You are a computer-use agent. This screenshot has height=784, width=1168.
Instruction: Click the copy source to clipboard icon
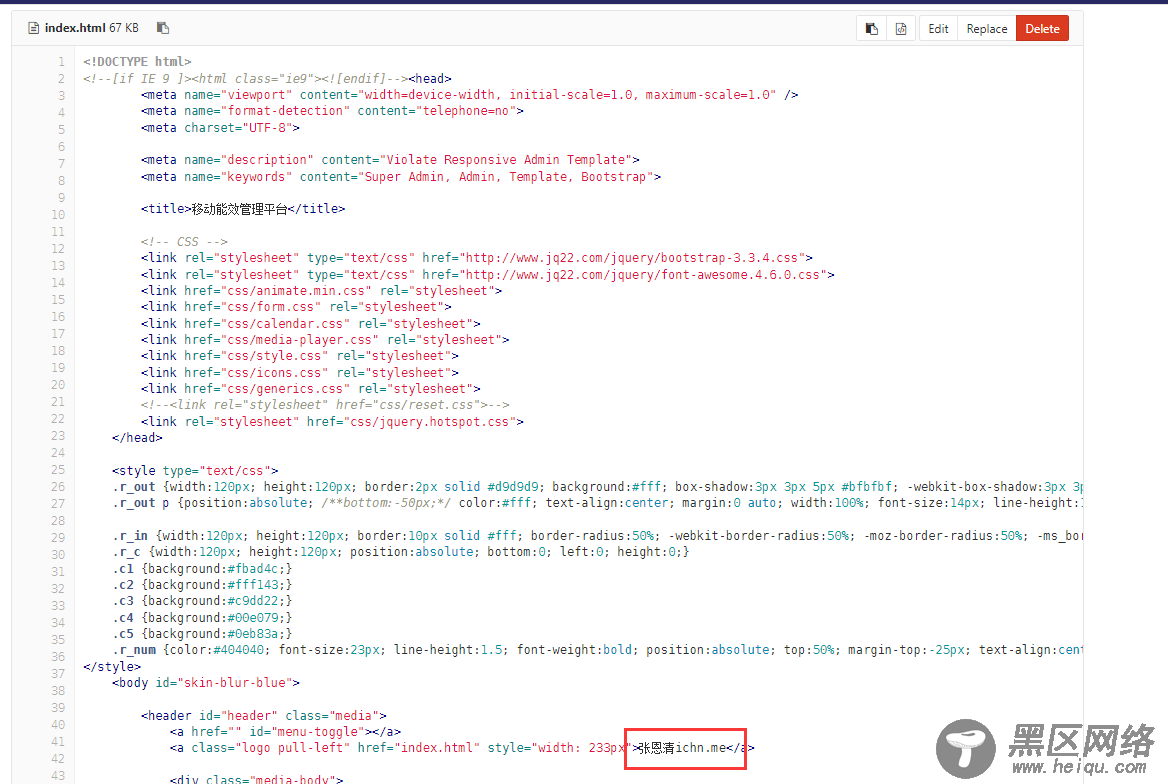click(x=872, y=29)
